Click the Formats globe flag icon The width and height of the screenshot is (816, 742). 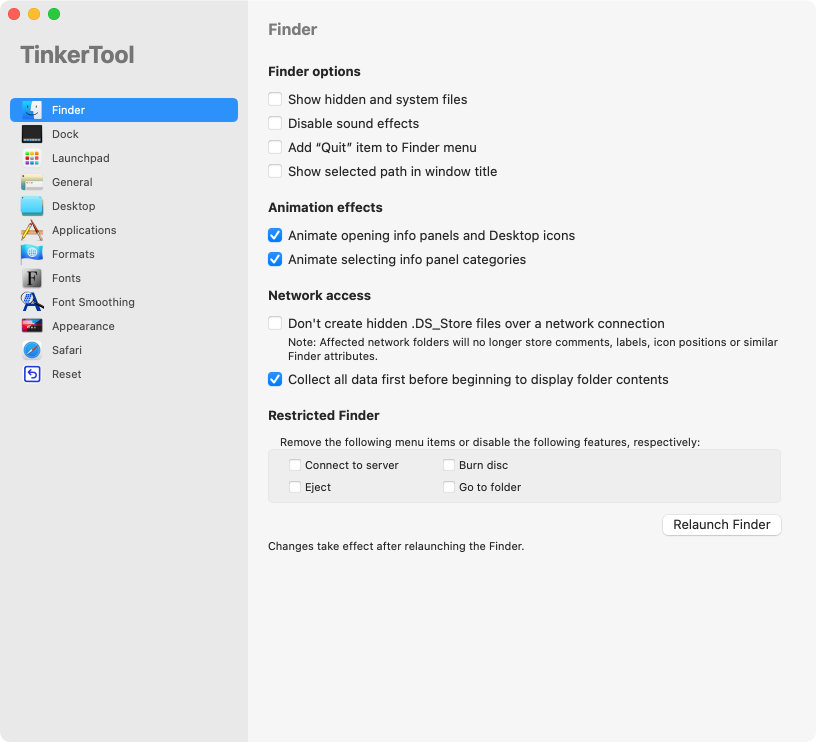click(32, 254)
